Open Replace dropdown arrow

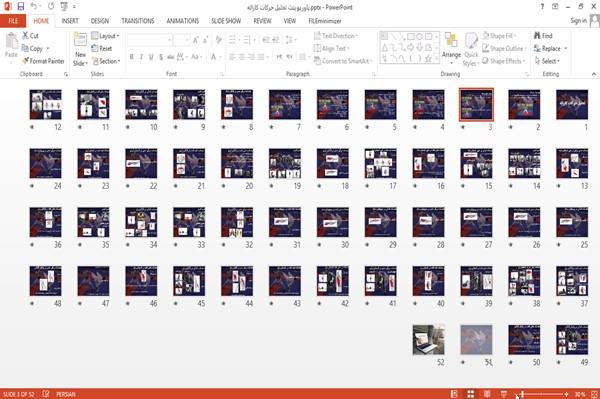(566, 48)
